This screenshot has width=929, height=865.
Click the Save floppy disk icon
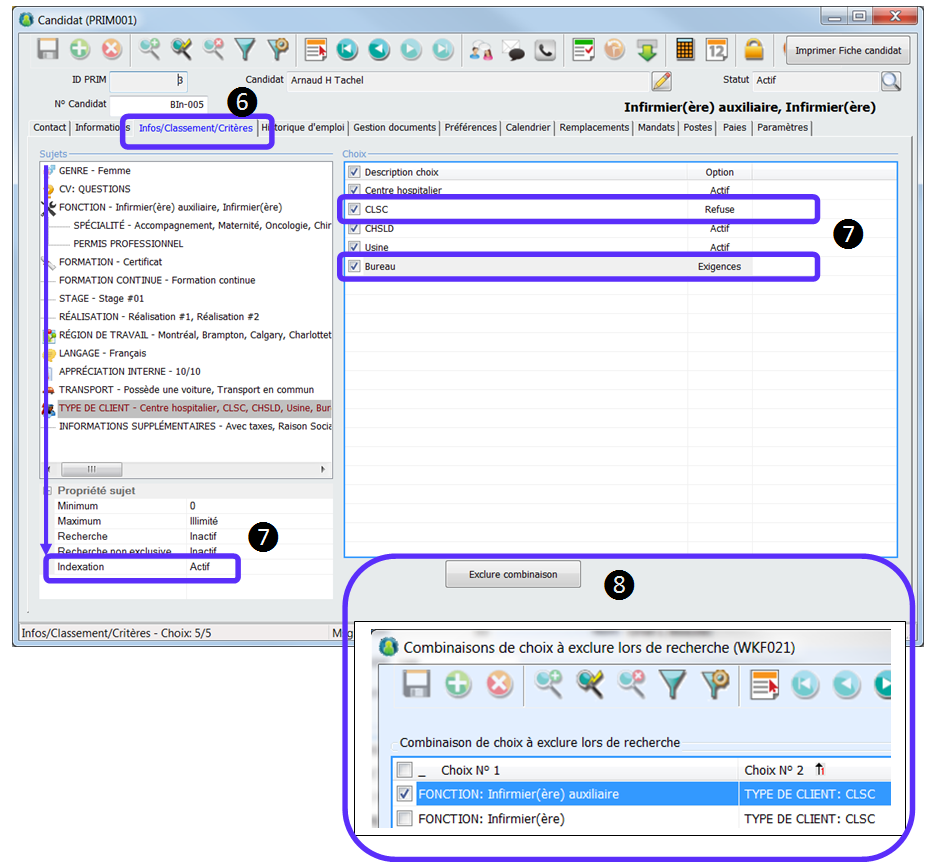coord(48,49)
